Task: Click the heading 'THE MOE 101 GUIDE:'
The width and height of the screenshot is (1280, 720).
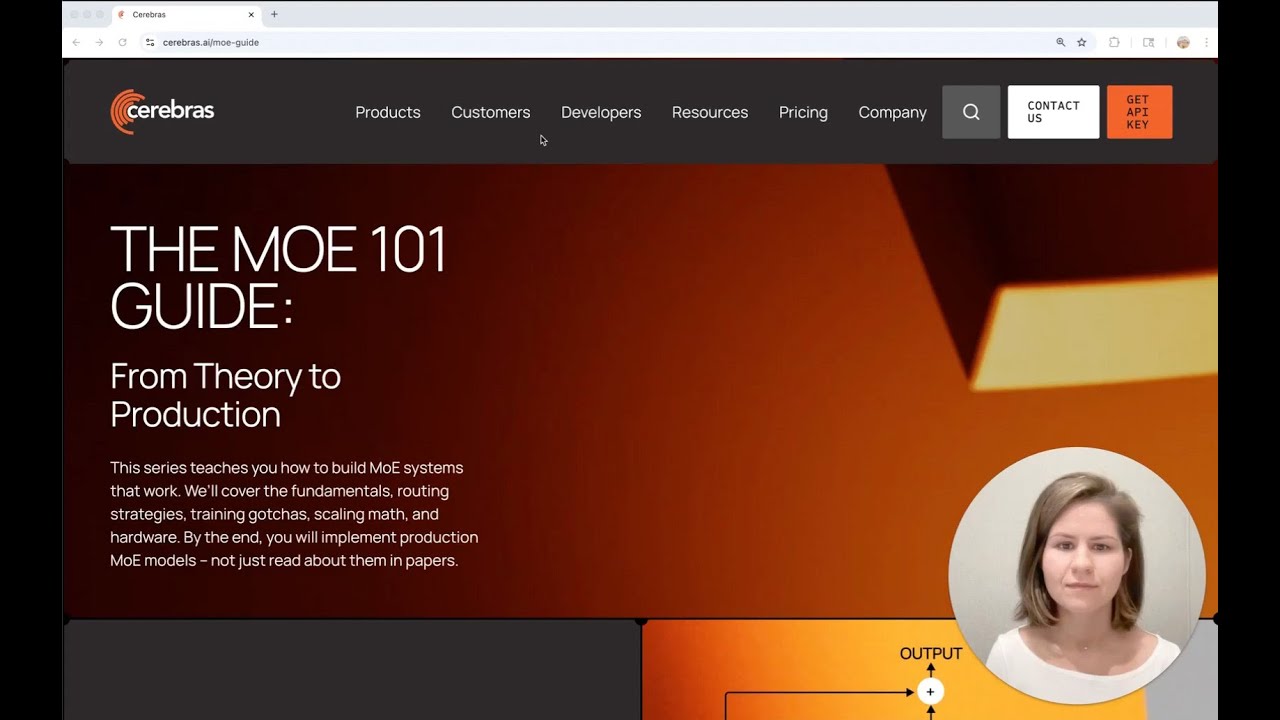Action: point(278,277)
